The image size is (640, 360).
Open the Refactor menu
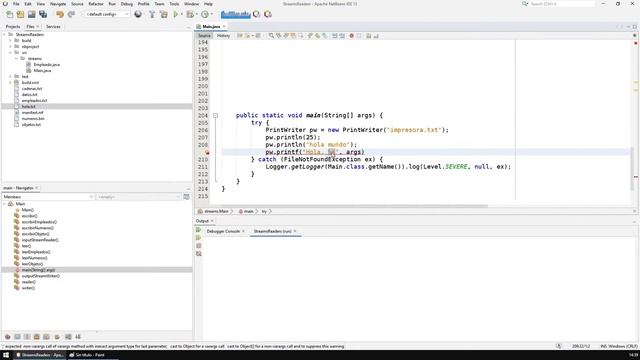pyautogui.click(x=96, y=4)
